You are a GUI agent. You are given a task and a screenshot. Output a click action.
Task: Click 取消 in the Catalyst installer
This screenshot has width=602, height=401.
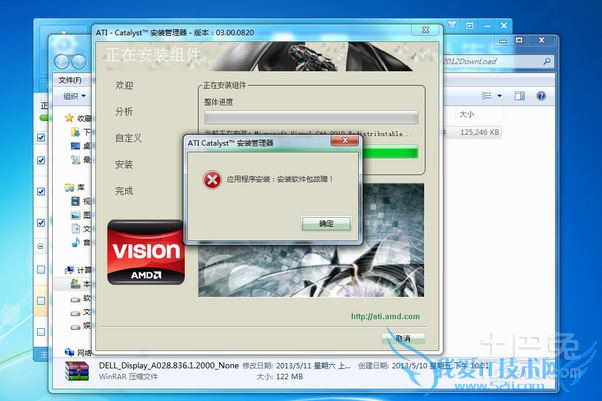coord(403,338)
